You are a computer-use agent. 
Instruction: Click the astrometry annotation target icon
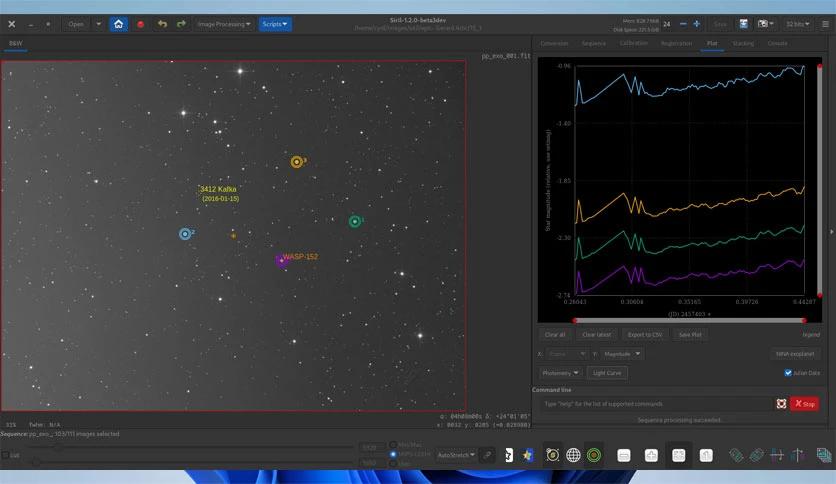click(553, 455)
